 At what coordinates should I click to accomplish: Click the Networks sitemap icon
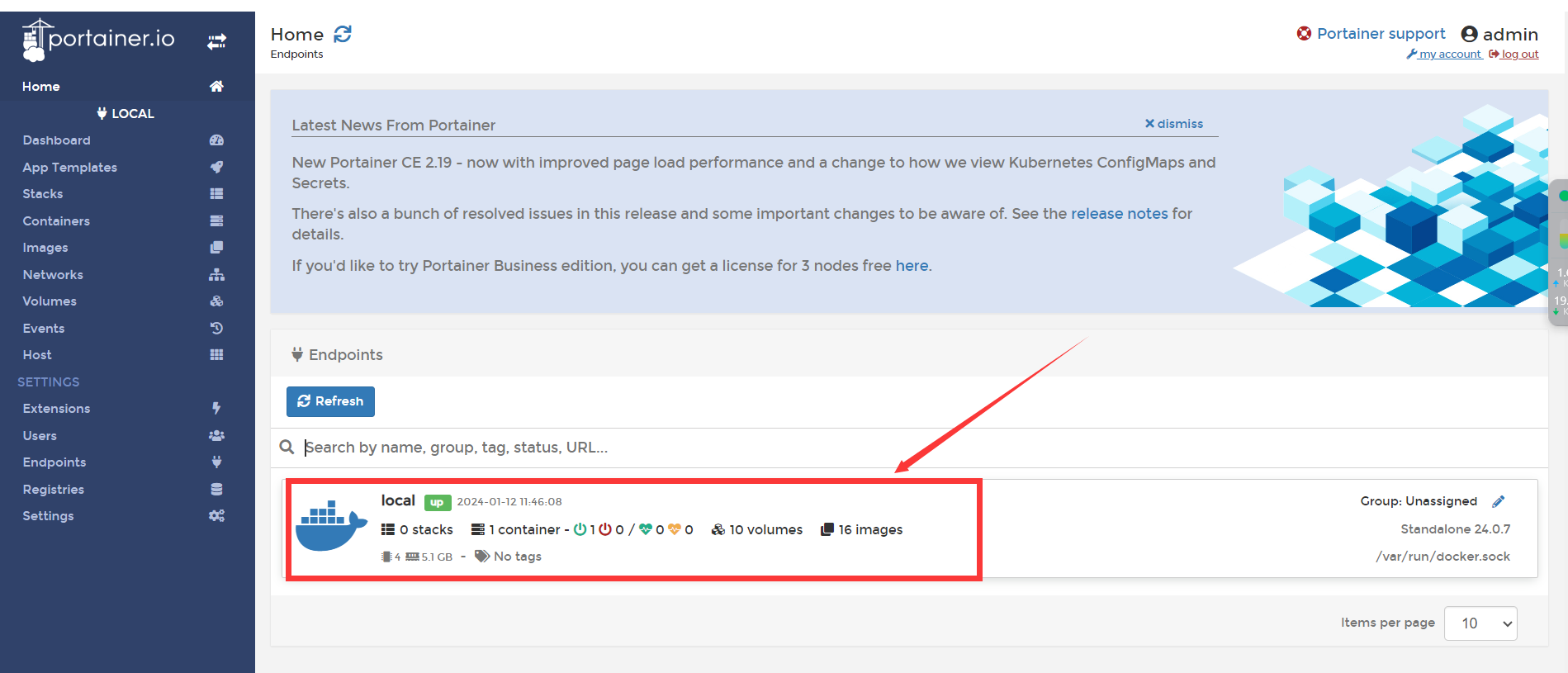(216, 274)
